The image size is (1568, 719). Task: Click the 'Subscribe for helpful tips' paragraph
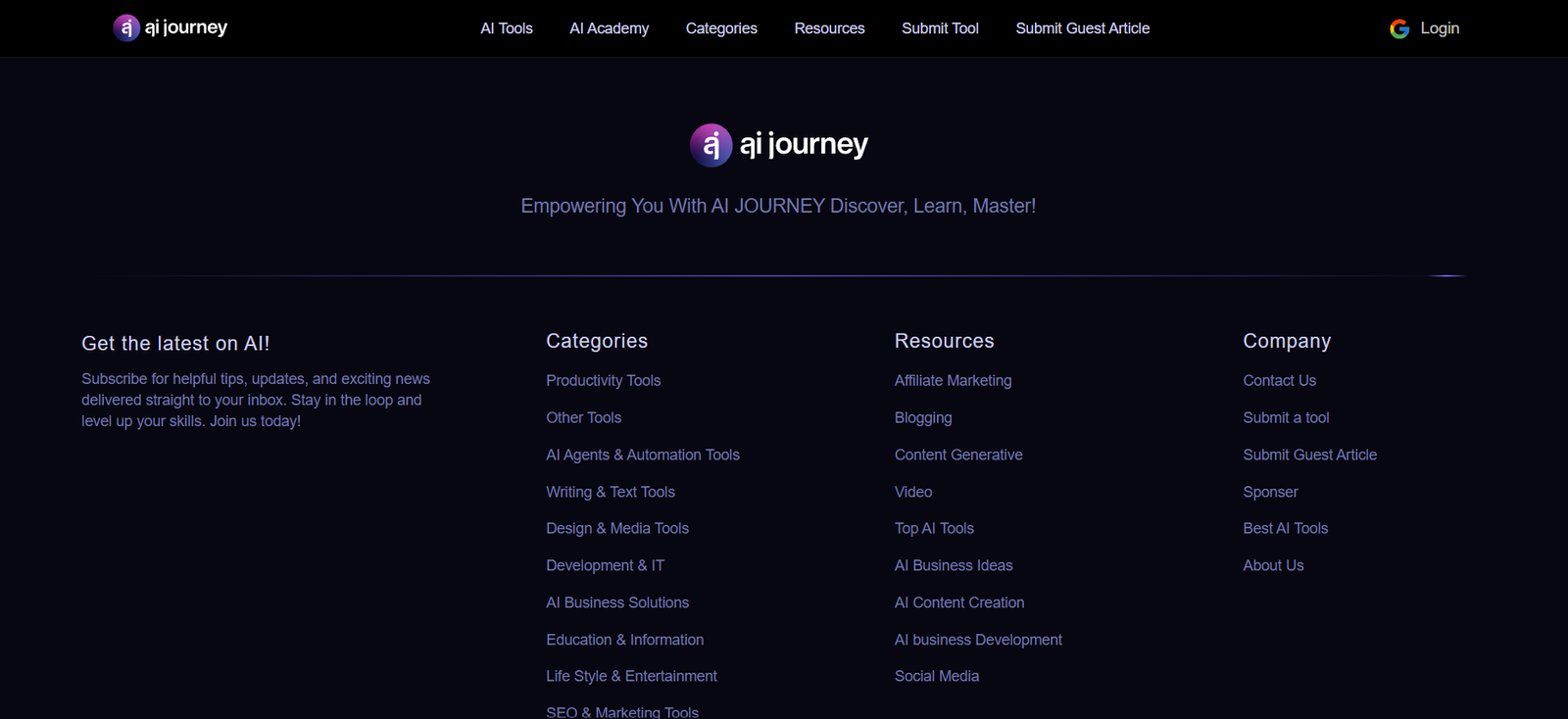coord(256,400)
